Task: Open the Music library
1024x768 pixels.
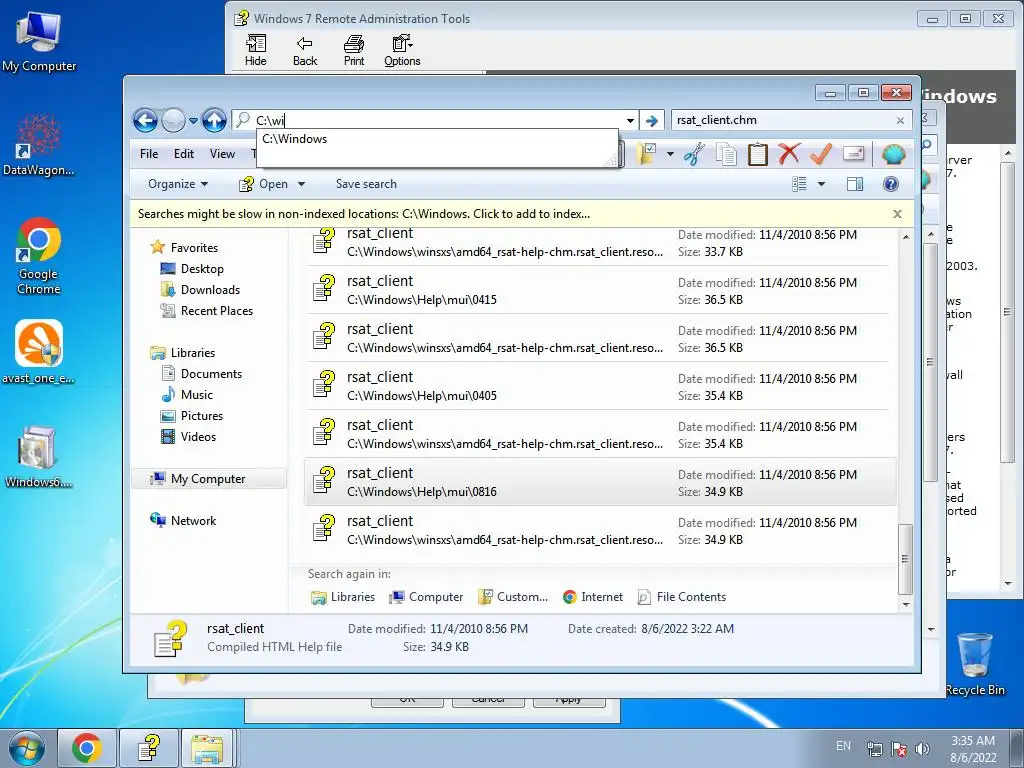Action: pyautogui.click(x=197, y=394)
